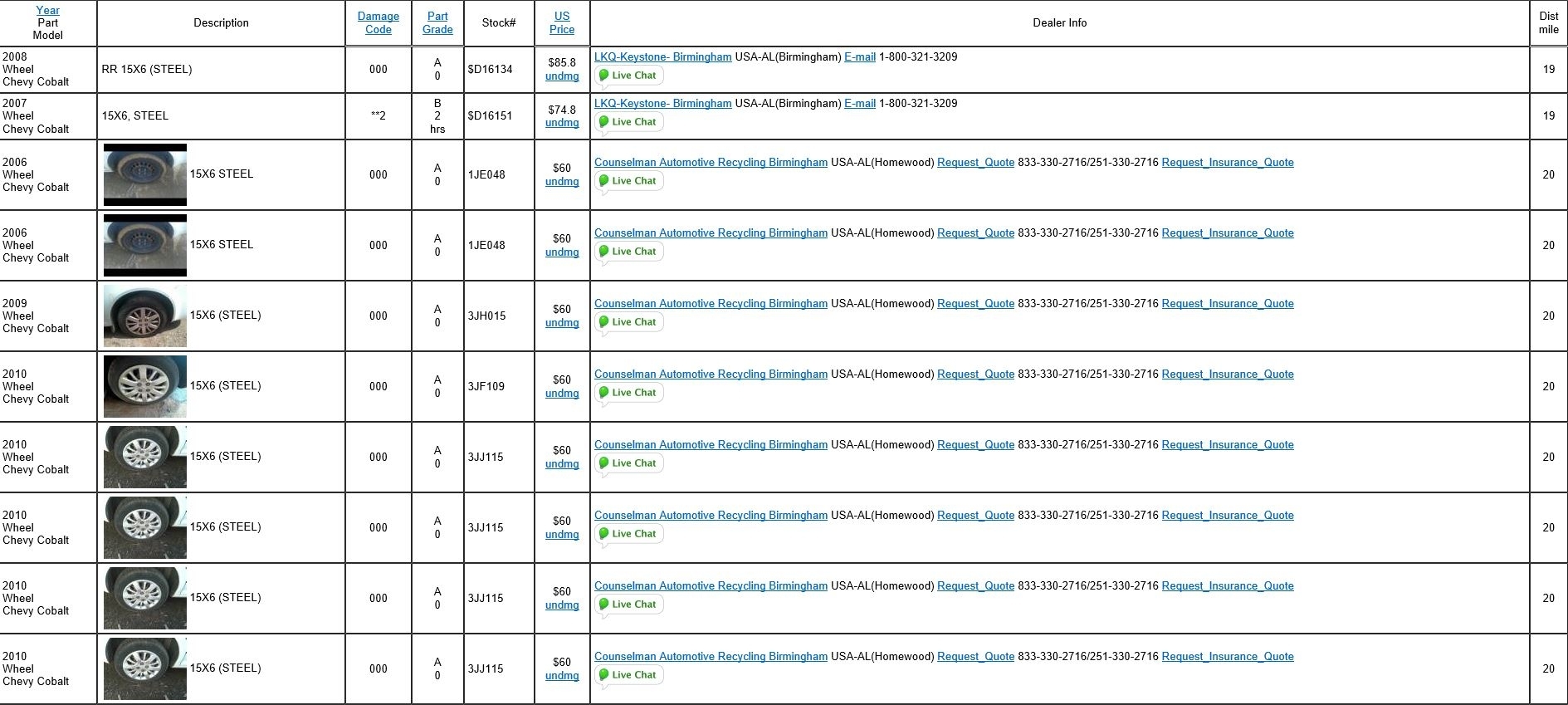Open LKQ-Keystone Birmingham link in 2008 wheel row
The image size is (1568, 705).
coord(663,57)
